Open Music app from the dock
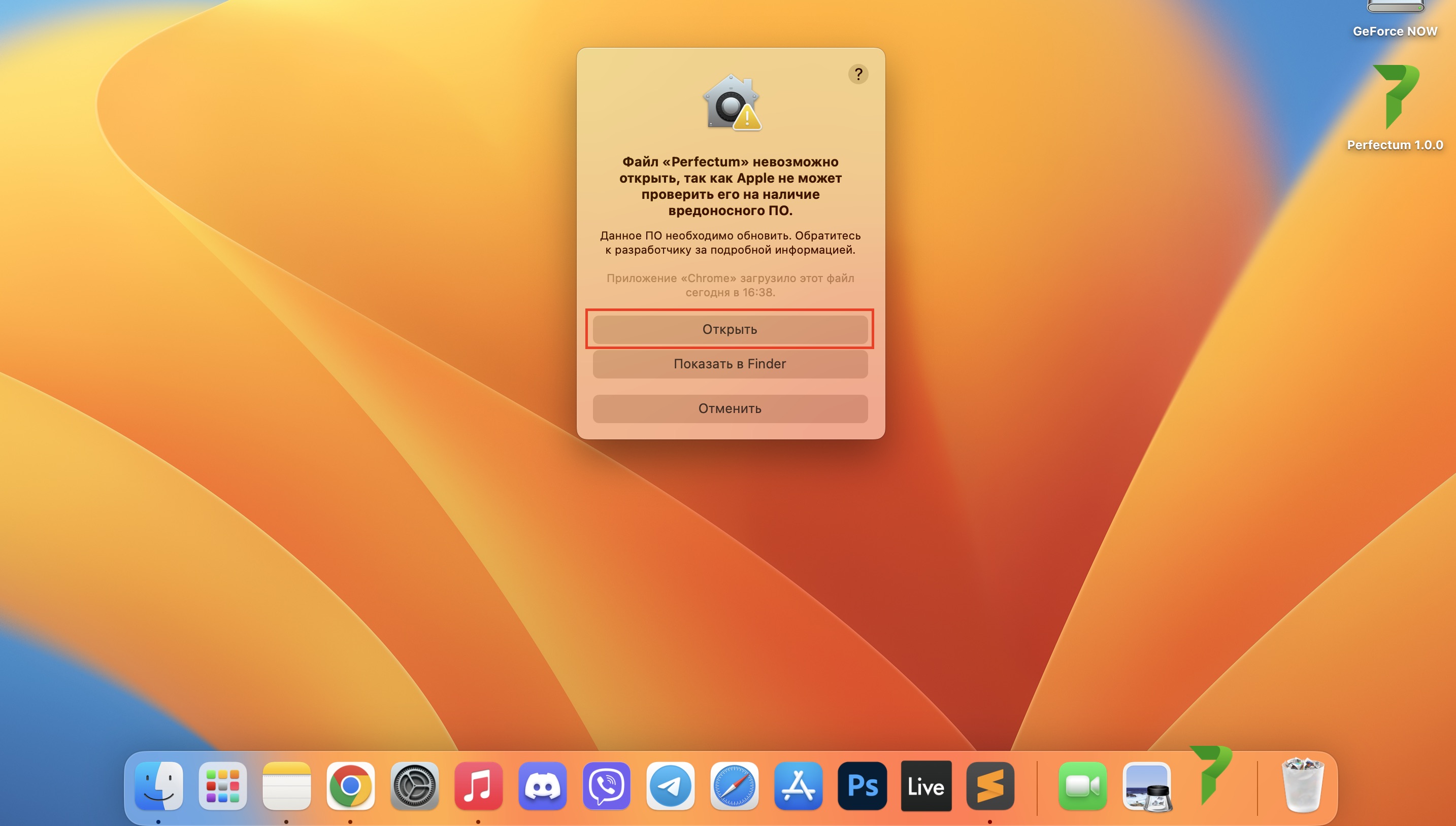The width and height of the screenshot is (1456, 826). click(478, 786)
